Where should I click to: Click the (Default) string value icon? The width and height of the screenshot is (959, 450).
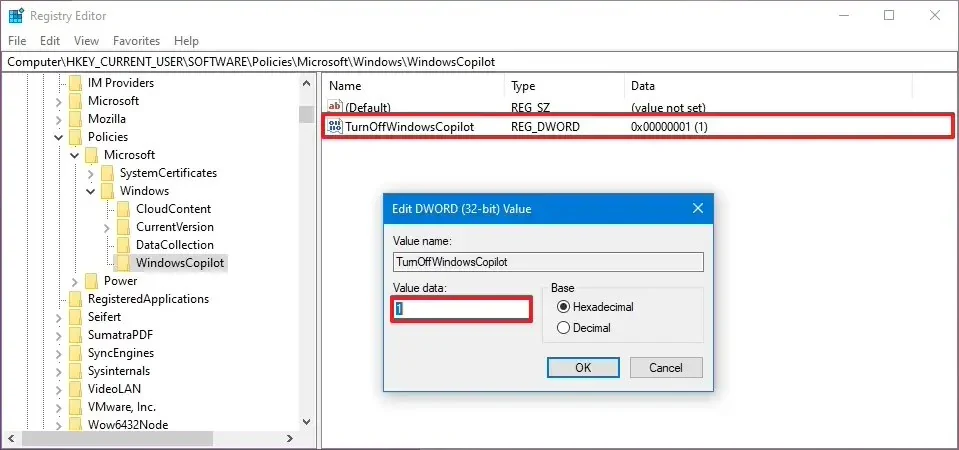tap(335, 108)
